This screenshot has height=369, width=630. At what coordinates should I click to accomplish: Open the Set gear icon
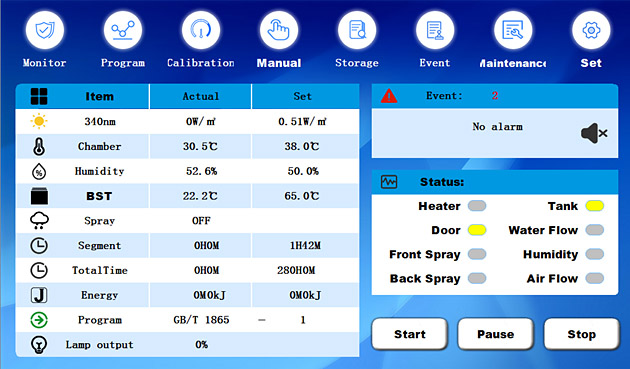point(591,30)
